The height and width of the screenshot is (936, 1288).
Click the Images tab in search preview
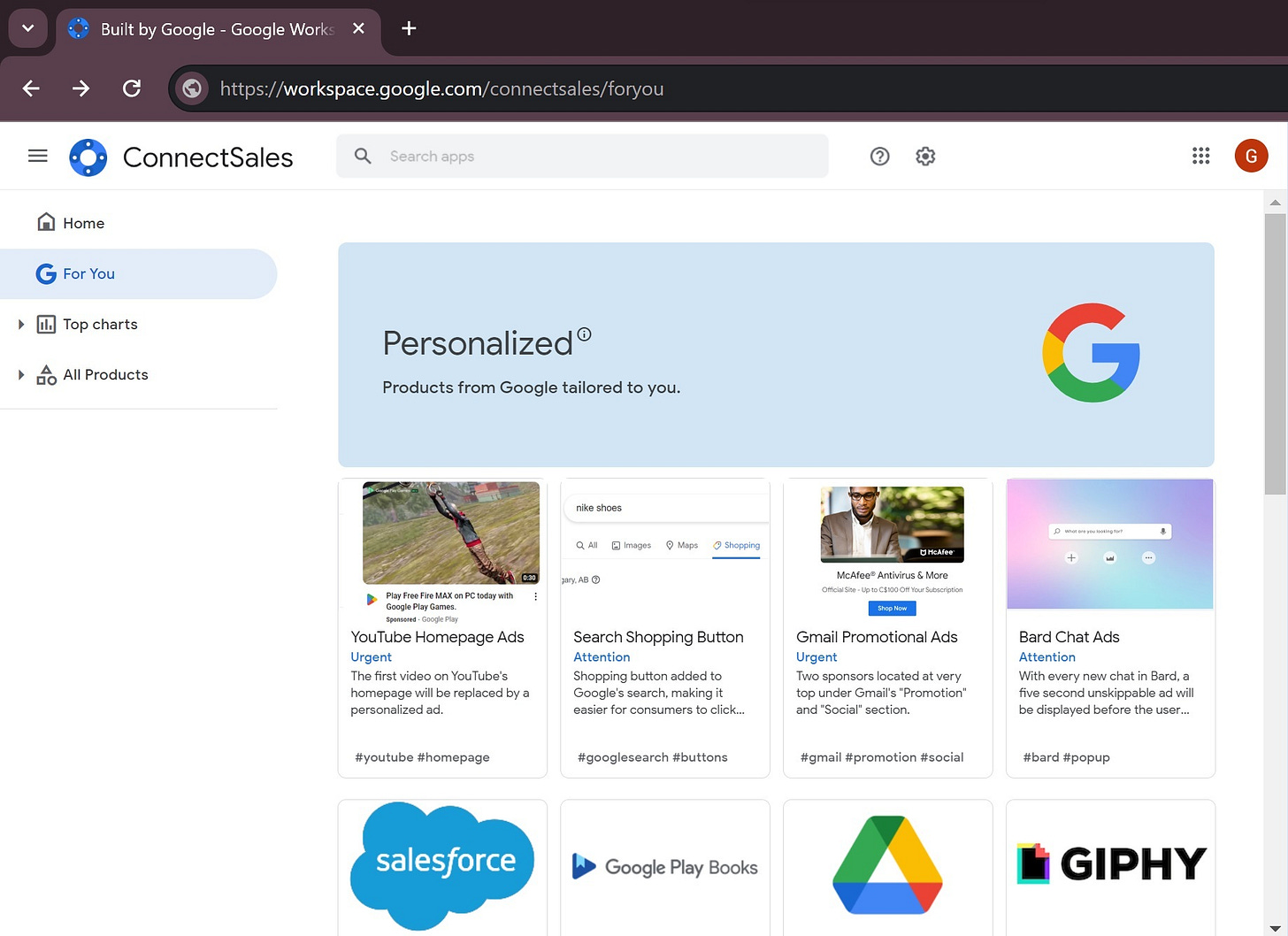pos(632,546)
